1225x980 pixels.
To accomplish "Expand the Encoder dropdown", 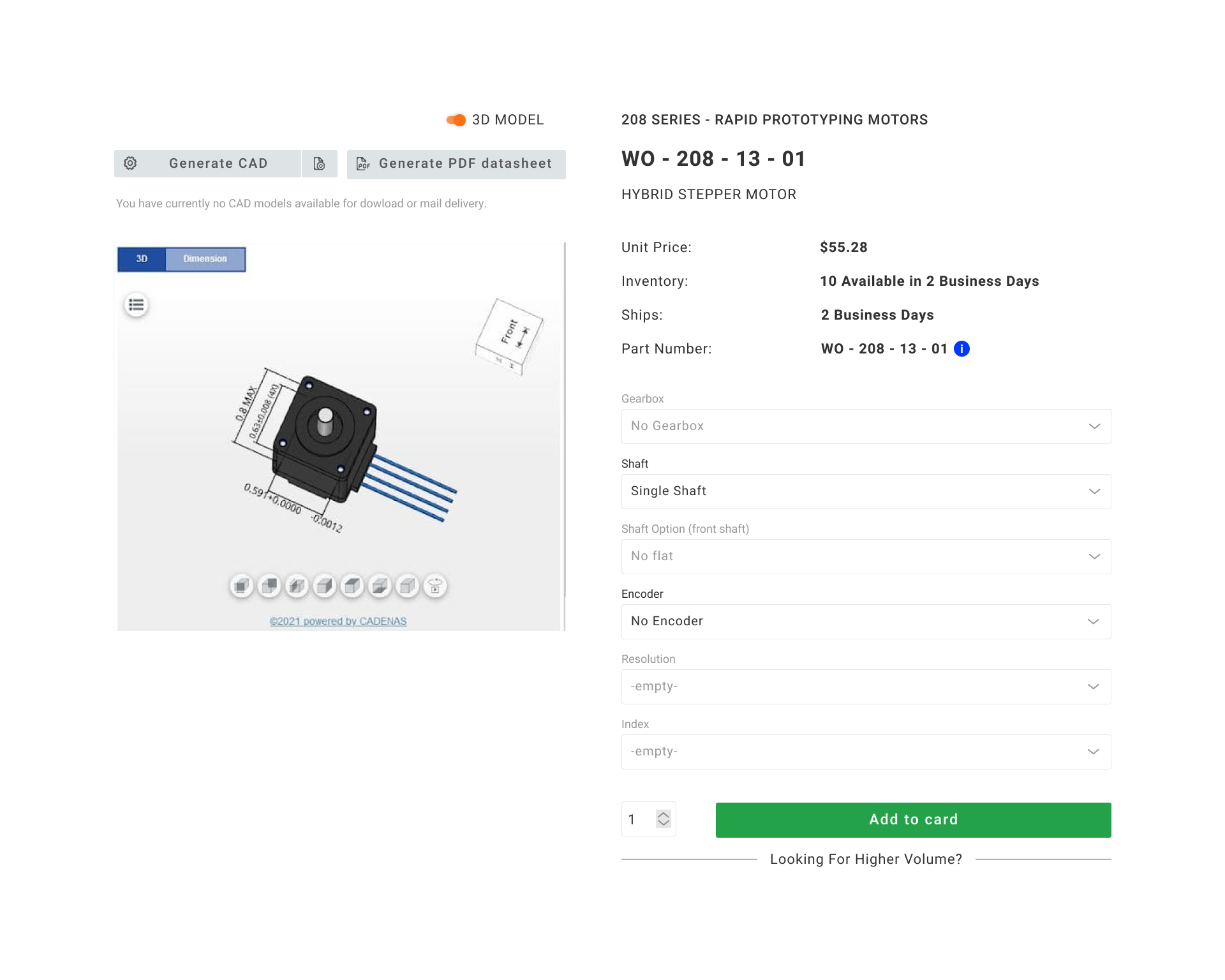I will [x=866, y=621].
